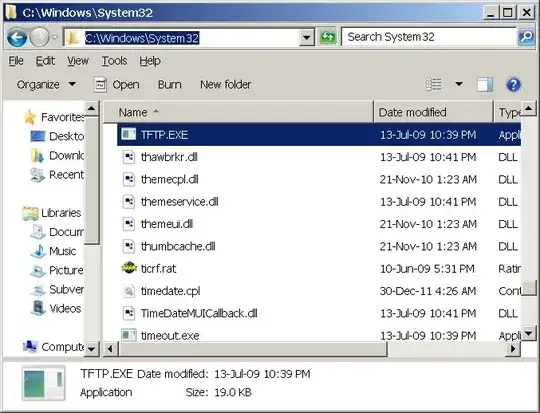540x413 pixels.
Task: Click the navigation pane scroll thumb
Action: tap(92, 181)
